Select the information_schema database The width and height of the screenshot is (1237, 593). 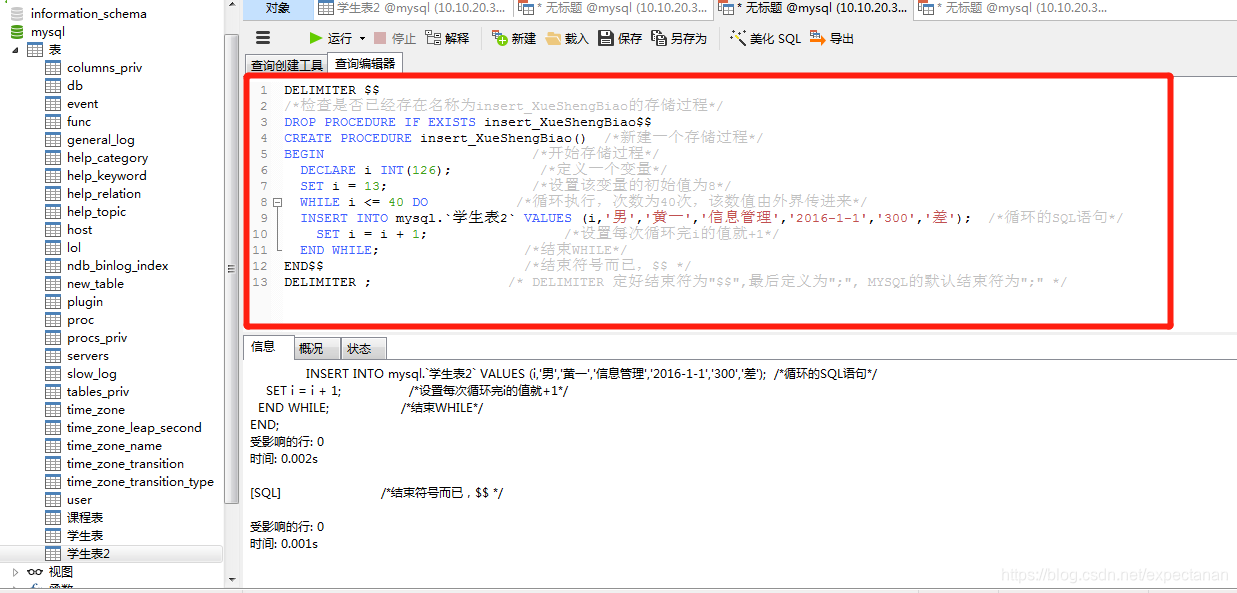pos(88,14)
